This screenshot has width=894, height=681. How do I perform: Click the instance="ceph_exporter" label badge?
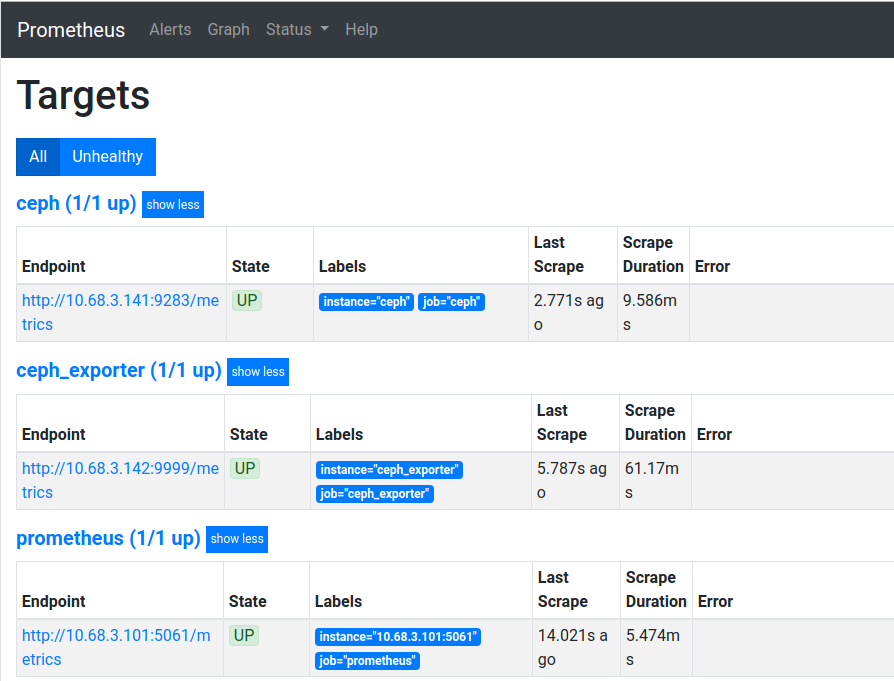click(x=389, y=470)
